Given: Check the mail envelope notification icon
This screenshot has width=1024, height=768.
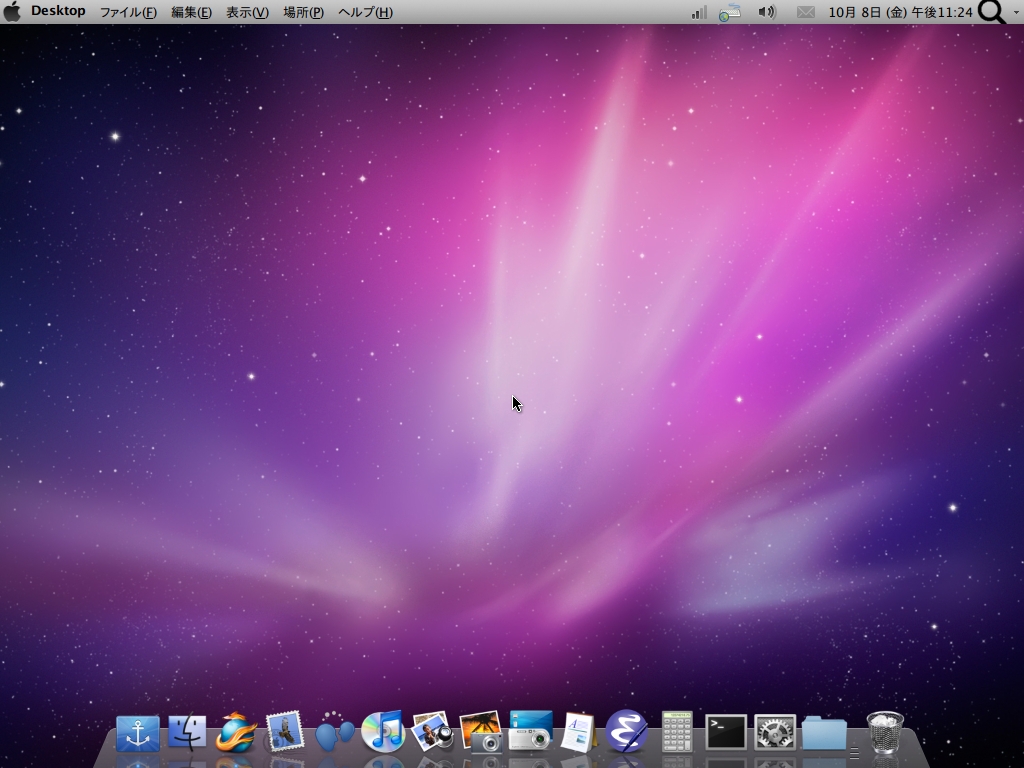Looking at the screenshot, I should (806, 12).
